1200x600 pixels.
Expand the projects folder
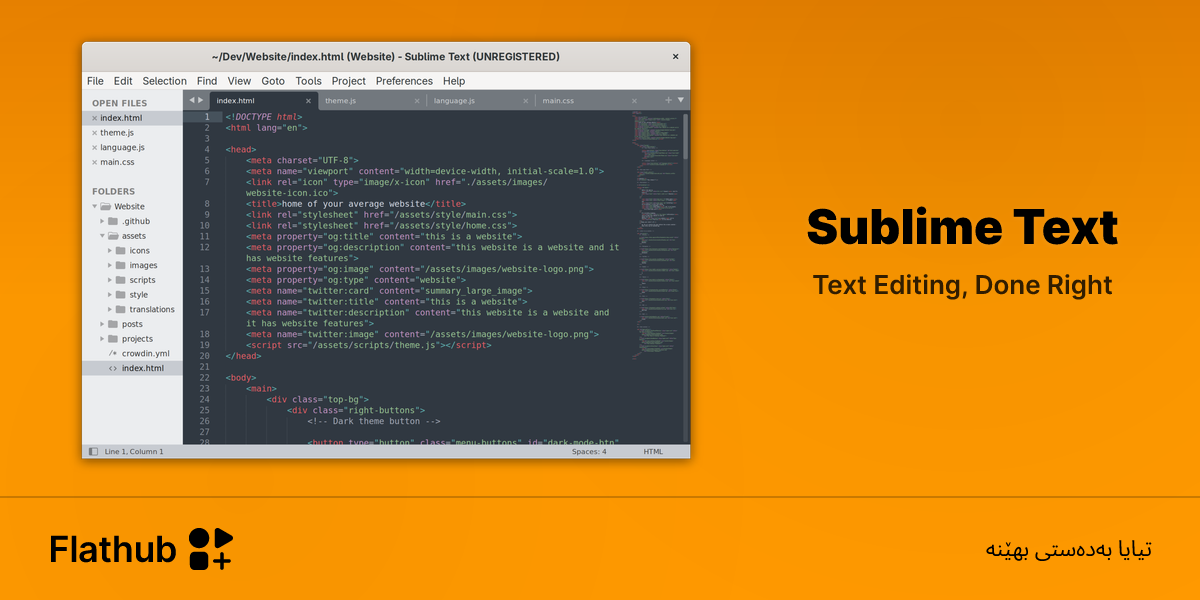point(102,339)
